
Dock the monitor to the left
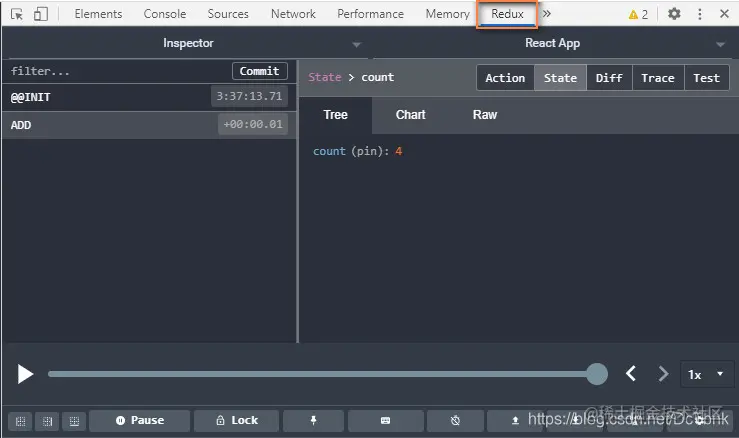pyautogui.click(x=21, y=421)
